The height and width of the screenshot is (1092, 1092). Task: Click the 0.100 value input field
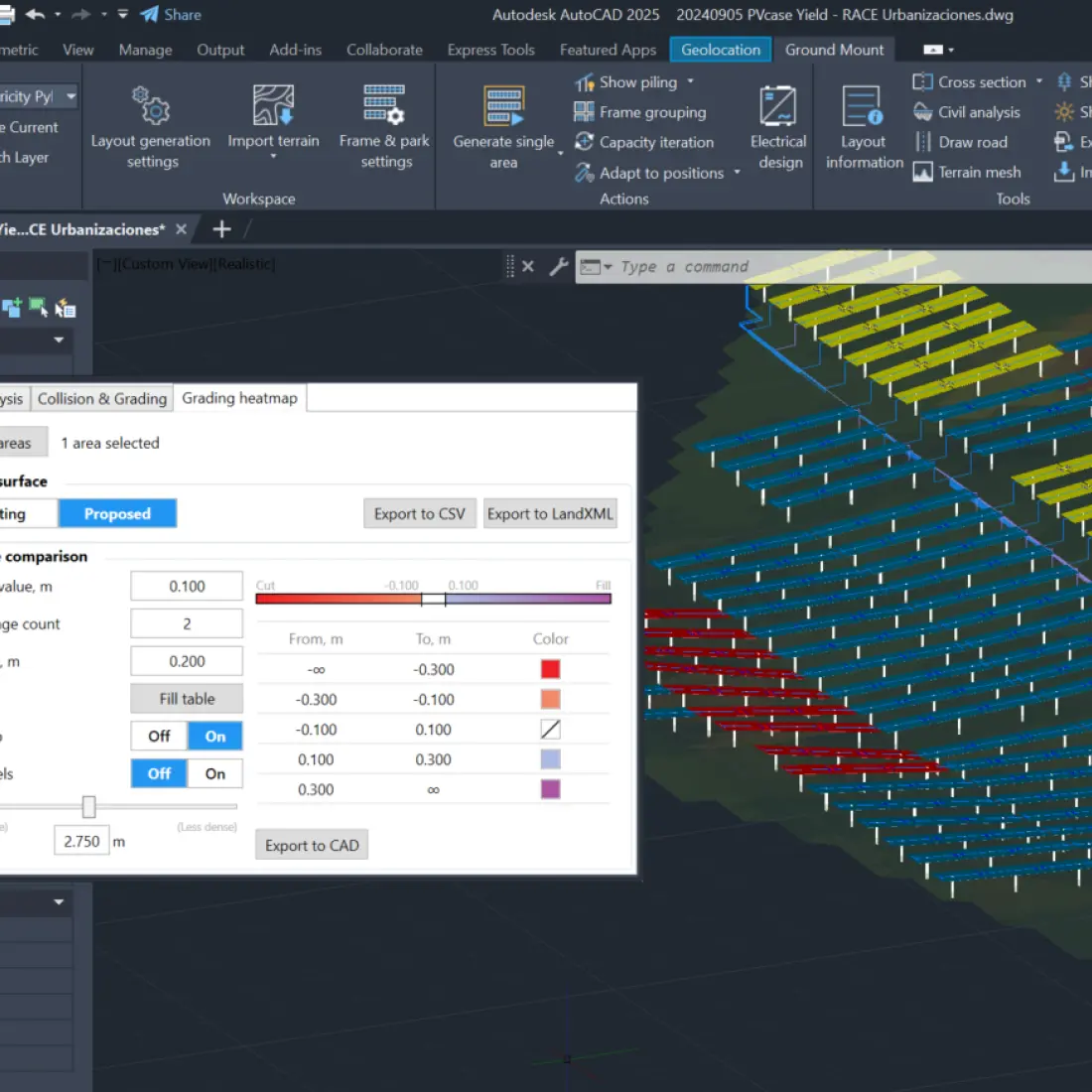pyautogui.click(x=187, y=587)
